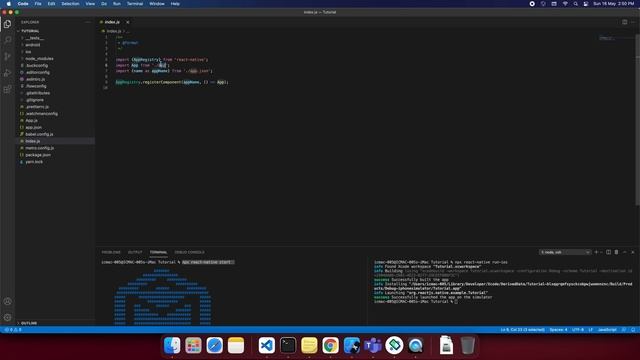Open yarn.lock file
Screen dimensions: 640x360
point(34,162)
